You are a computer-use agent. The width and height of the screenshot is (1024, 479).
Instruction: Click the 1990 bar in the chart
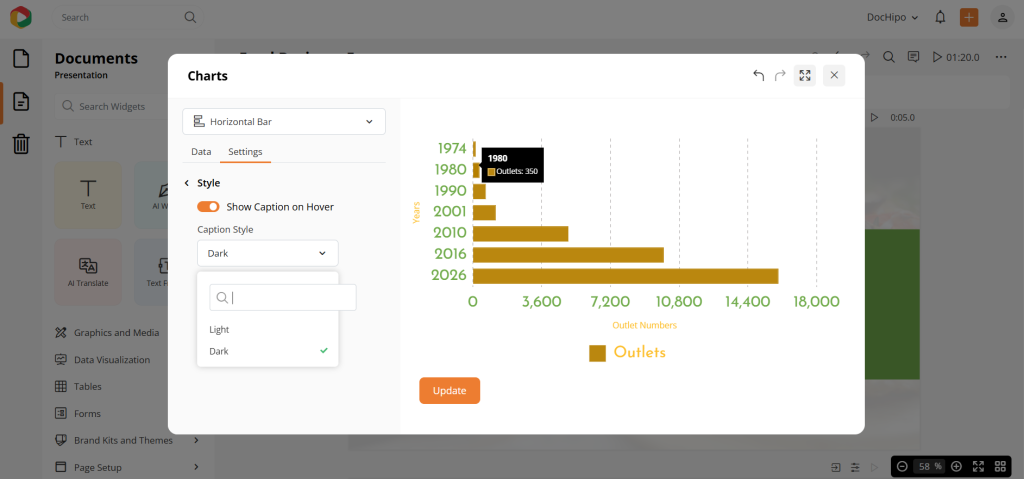(x=479, y=191)
